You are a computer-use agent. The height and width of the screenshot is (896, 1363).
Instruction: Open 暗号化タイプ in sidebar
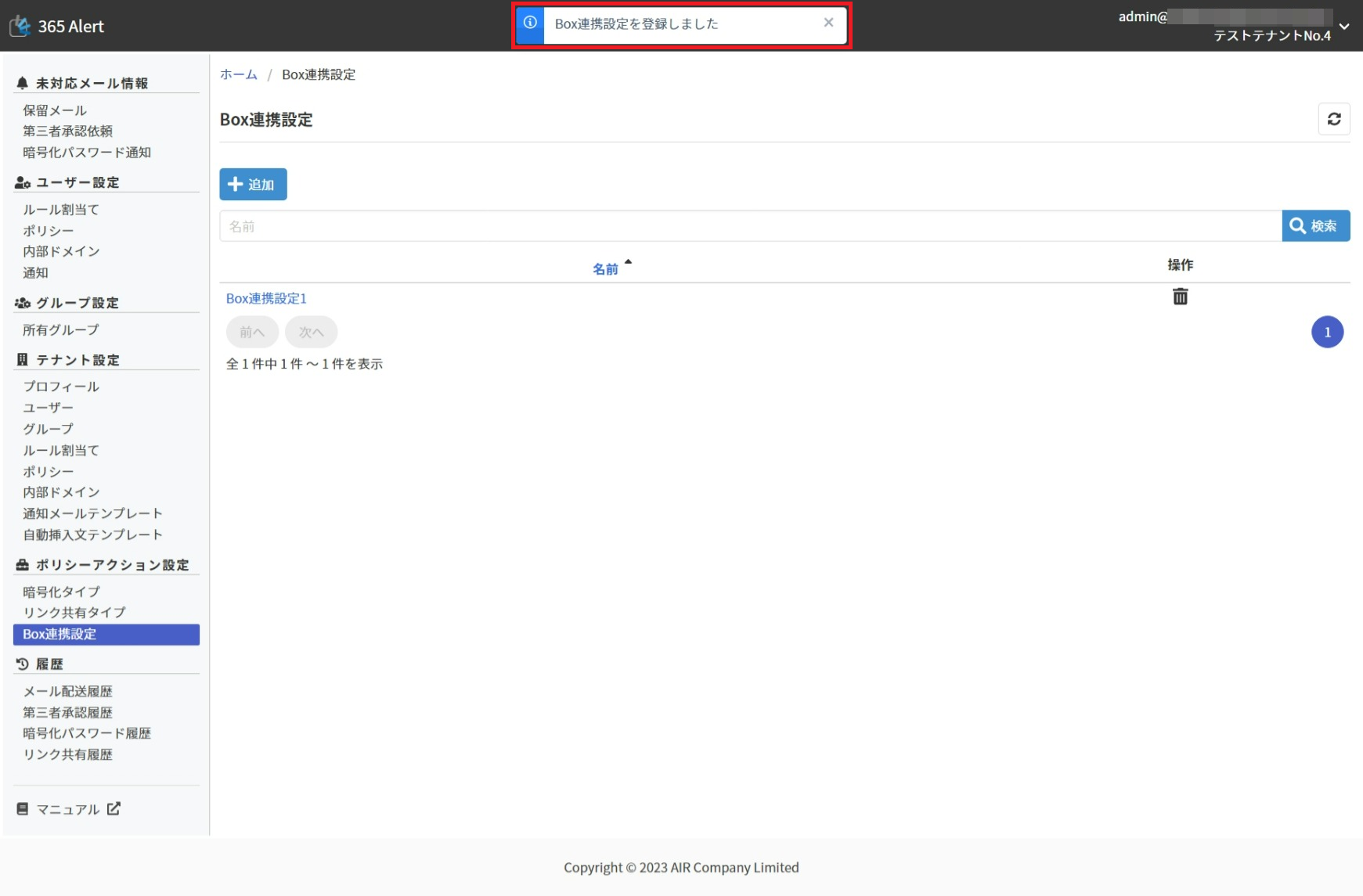click(61, 592)
